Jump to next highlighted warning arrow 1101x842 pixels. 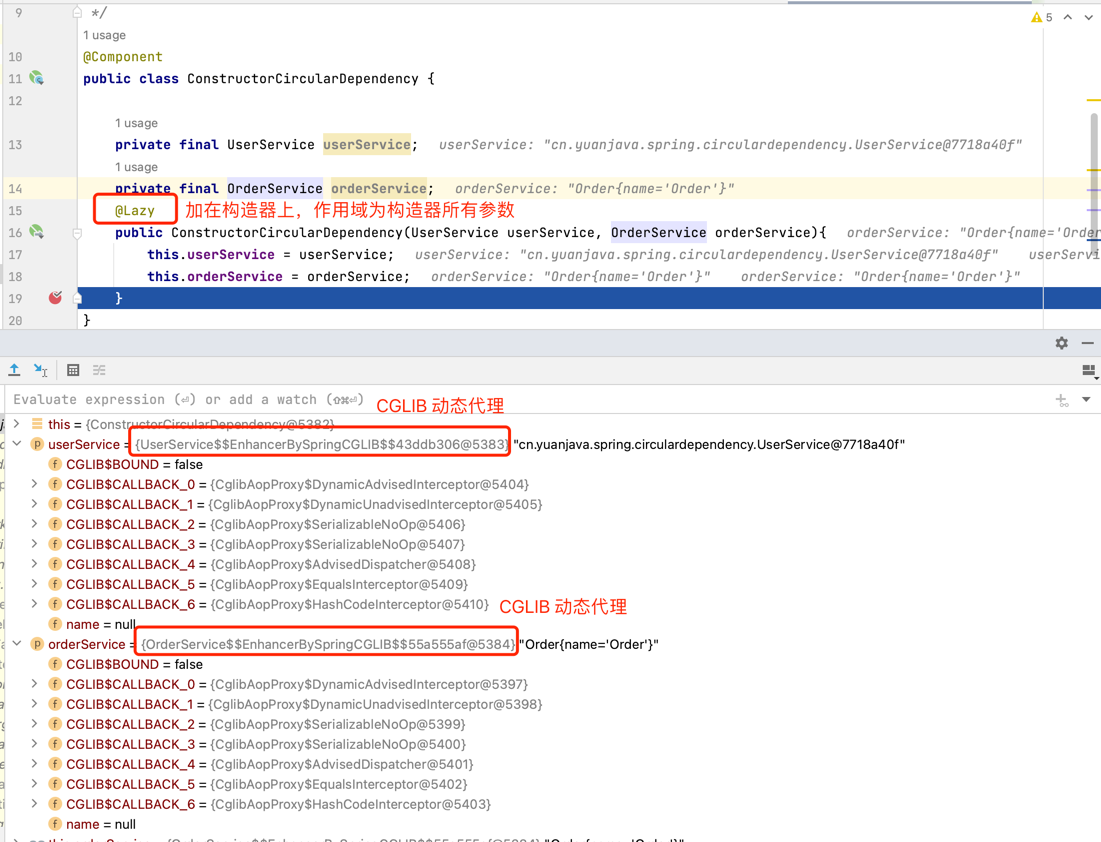[x=1088, y=17]
